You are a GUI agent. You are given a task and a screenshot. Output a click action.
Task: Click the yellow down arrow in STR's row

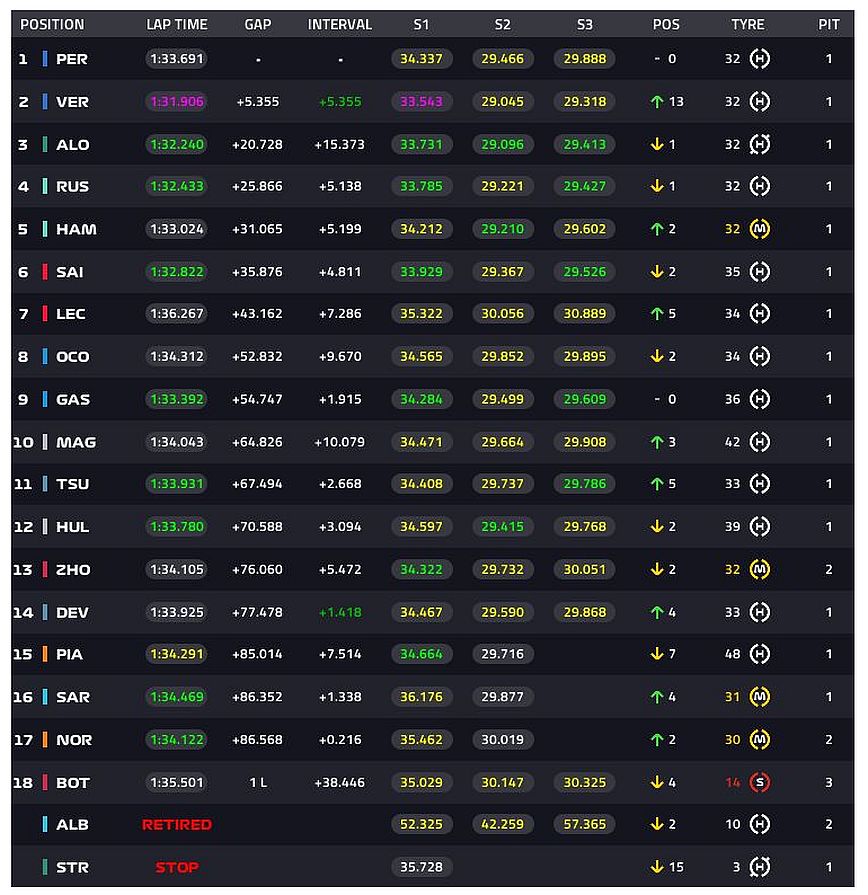(x=656, y=867)
